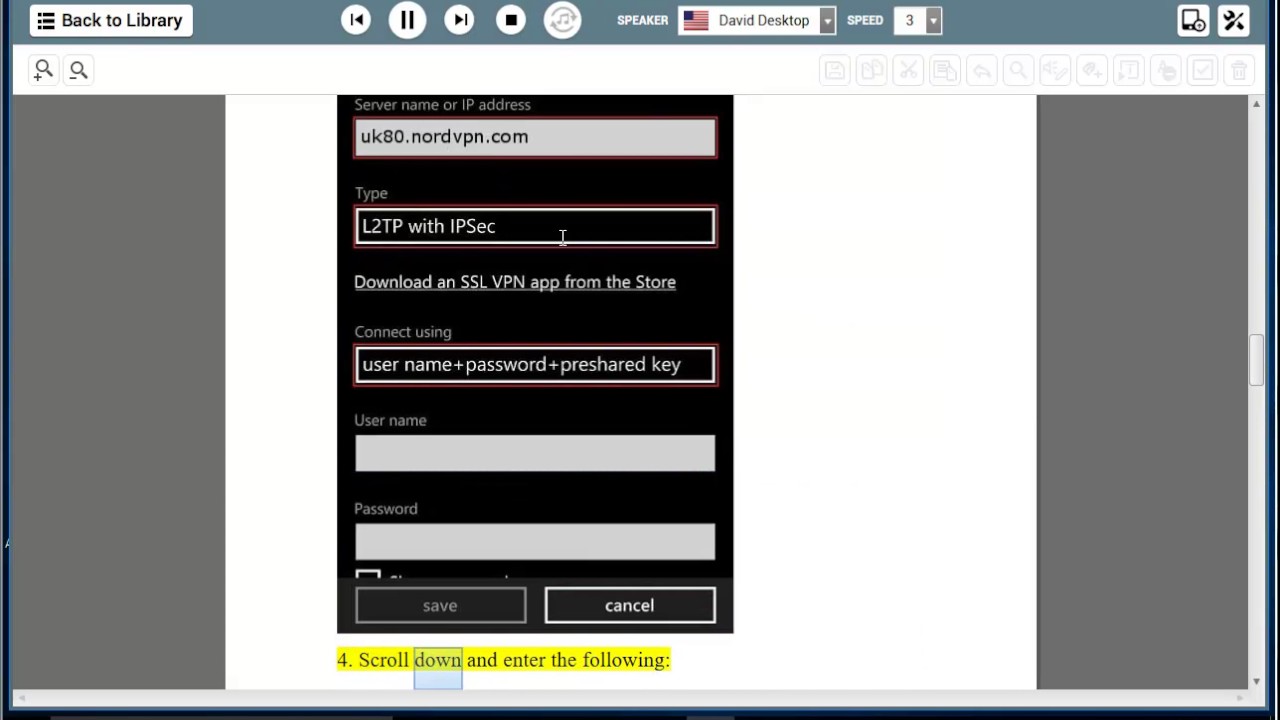Click the 'SPEAKER' label
The image size is (1280, 720).
[x=642, y=20]
